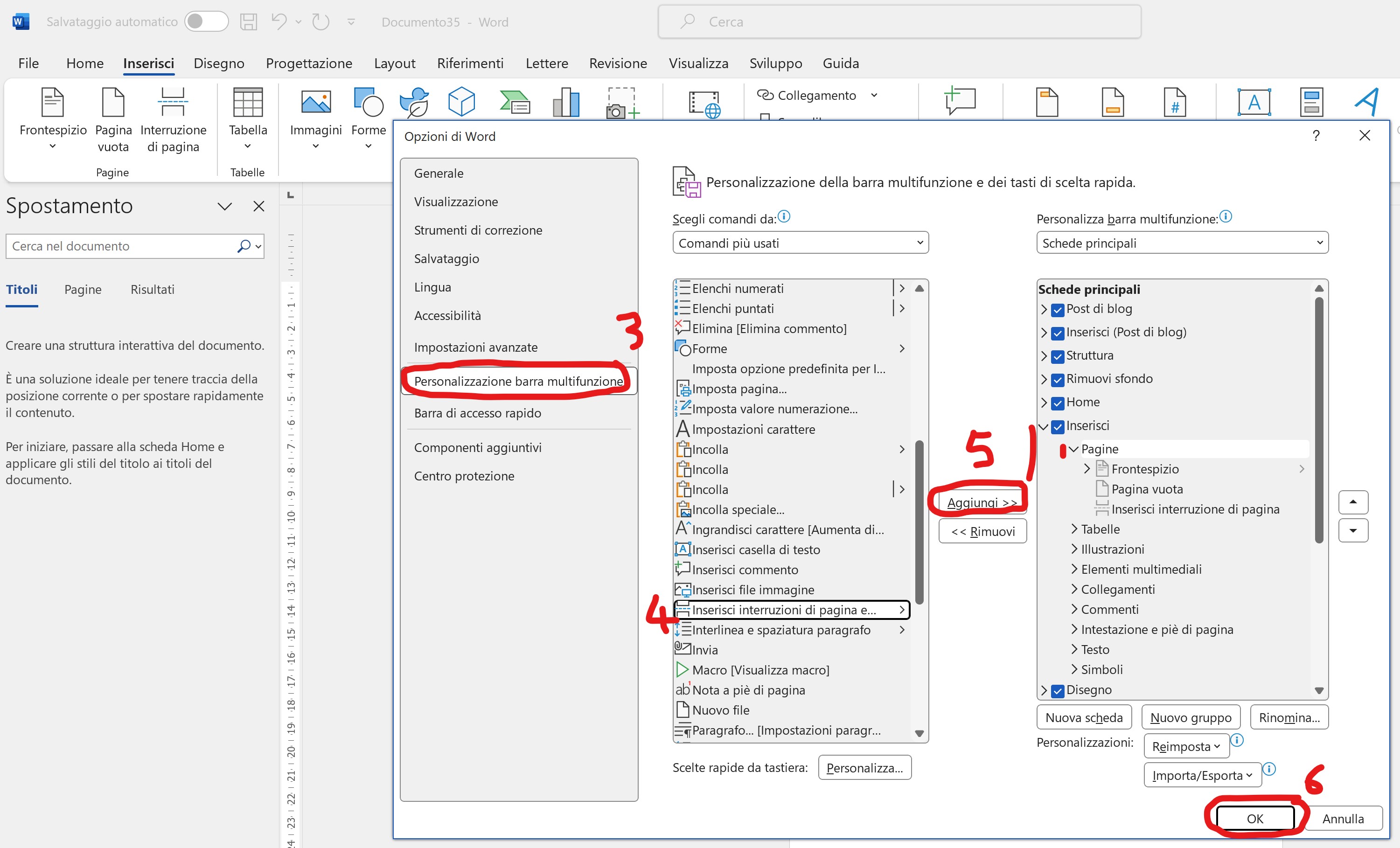The image size is (1400, 848).
Task: Click the Nuovo gruppo button
Action: point(1191,717)
